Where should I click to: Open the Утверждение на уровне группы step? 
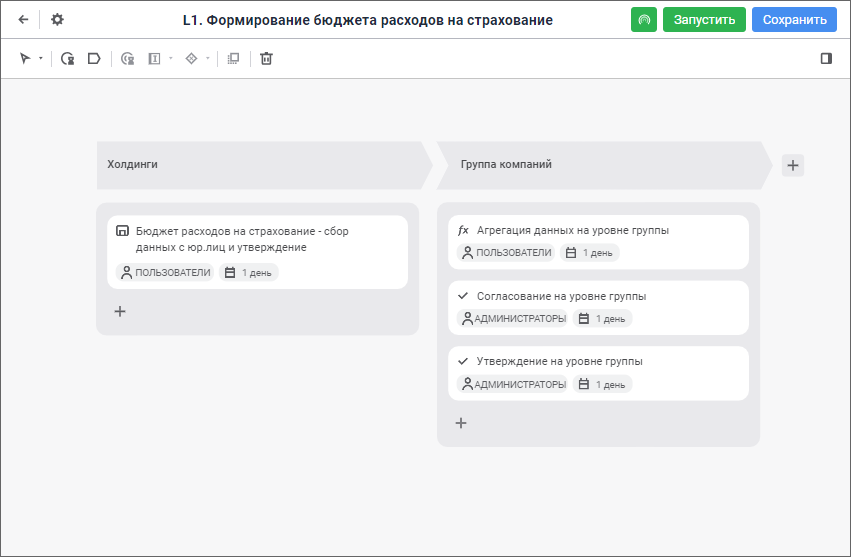pos(598,374)
